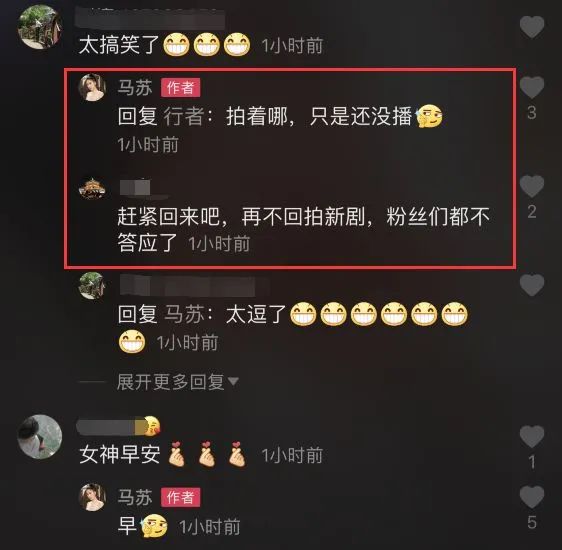Image resolution: width=562 pixels, height=550 pixels.
Task: Like 马苏's reply 拍着哪，只是还没播
Action: (532, 87)
